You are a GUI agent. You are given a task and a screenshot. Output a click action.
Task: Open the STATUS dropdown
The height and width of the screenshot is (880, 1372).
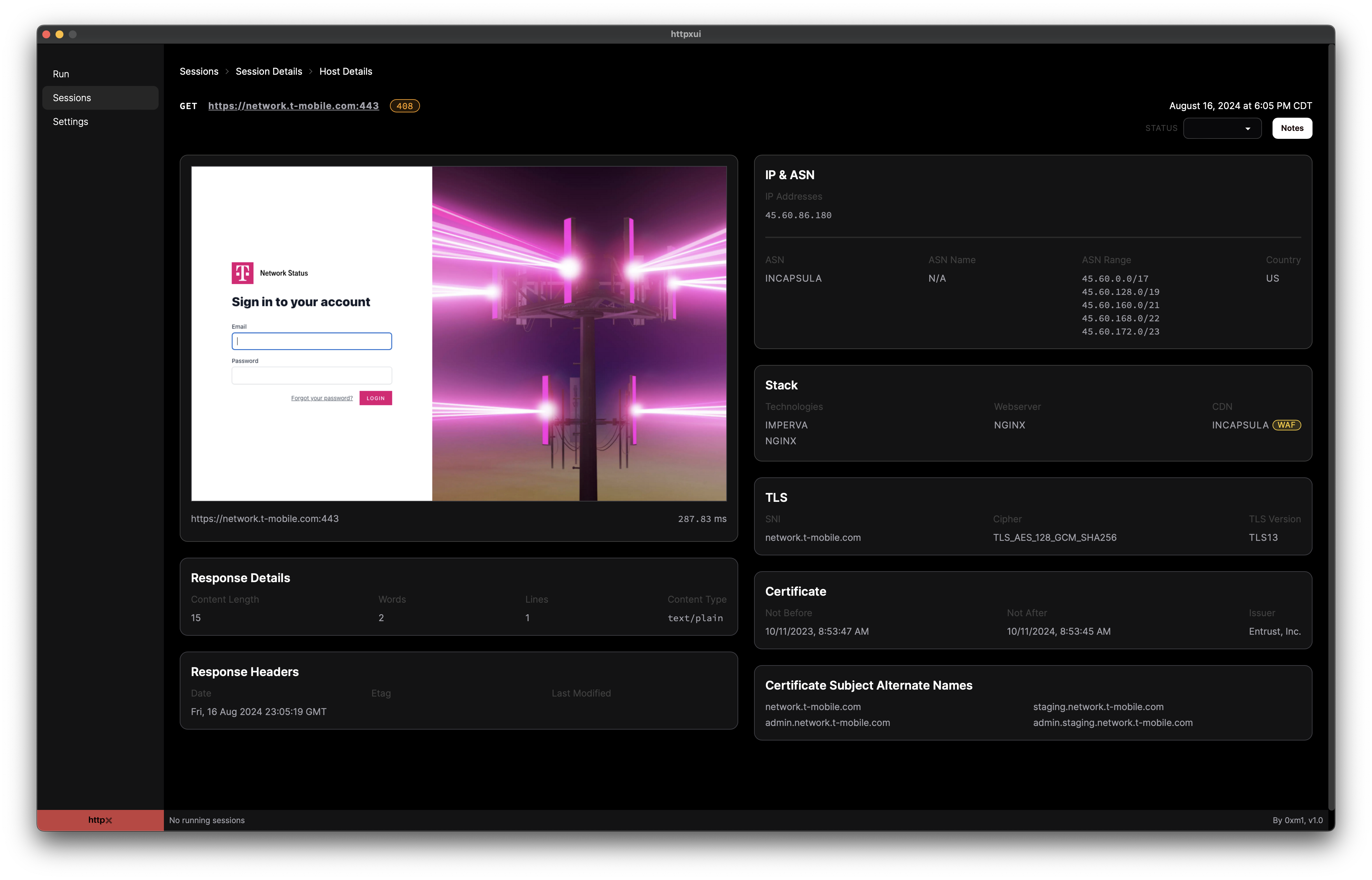click(x=1222, y=128)
